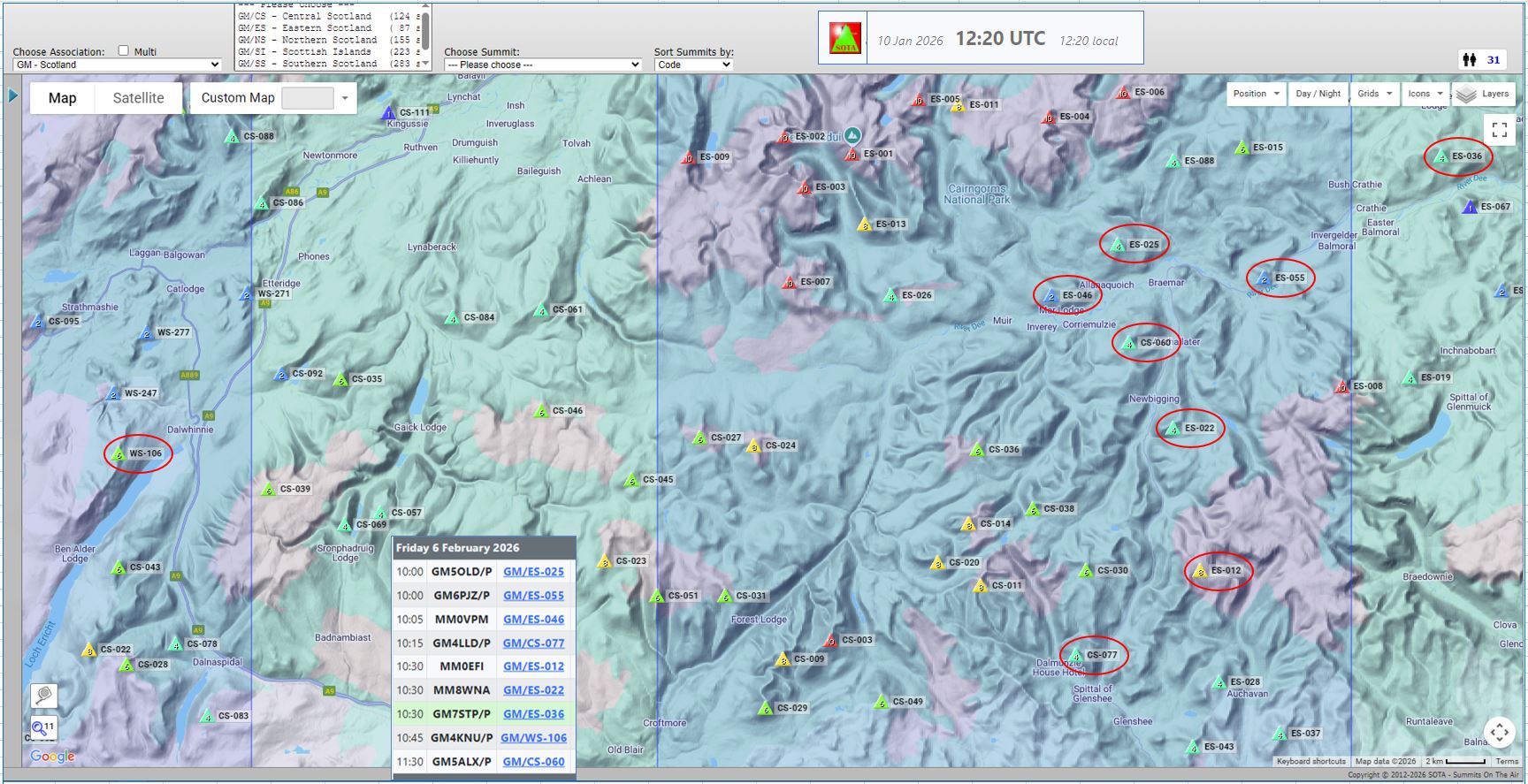Select GM/NS Northern Scotland in region list

click(327, 40)
